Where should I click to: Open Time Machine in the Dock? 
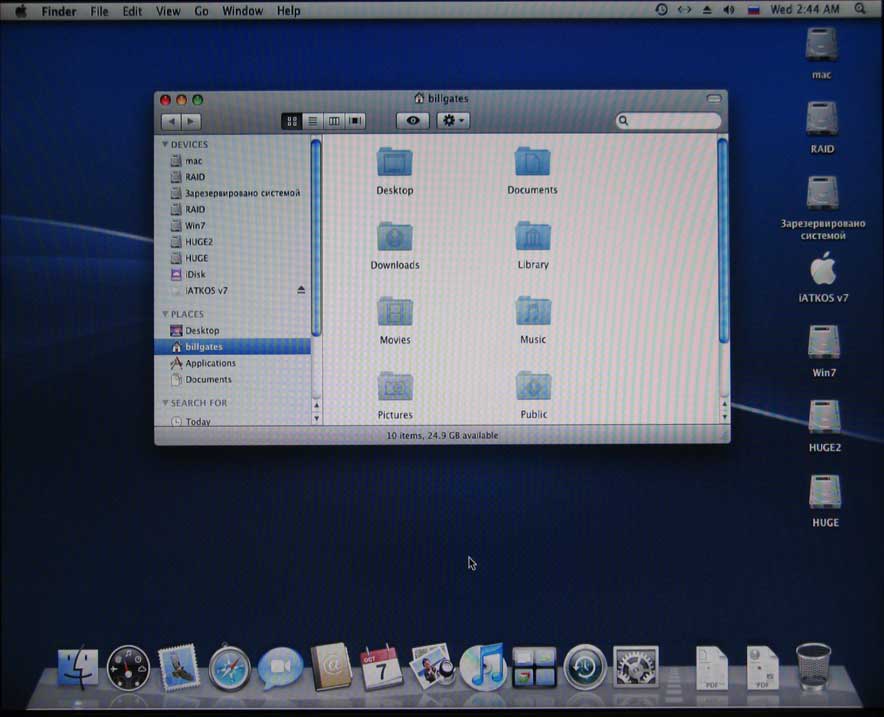pos(585,667)
